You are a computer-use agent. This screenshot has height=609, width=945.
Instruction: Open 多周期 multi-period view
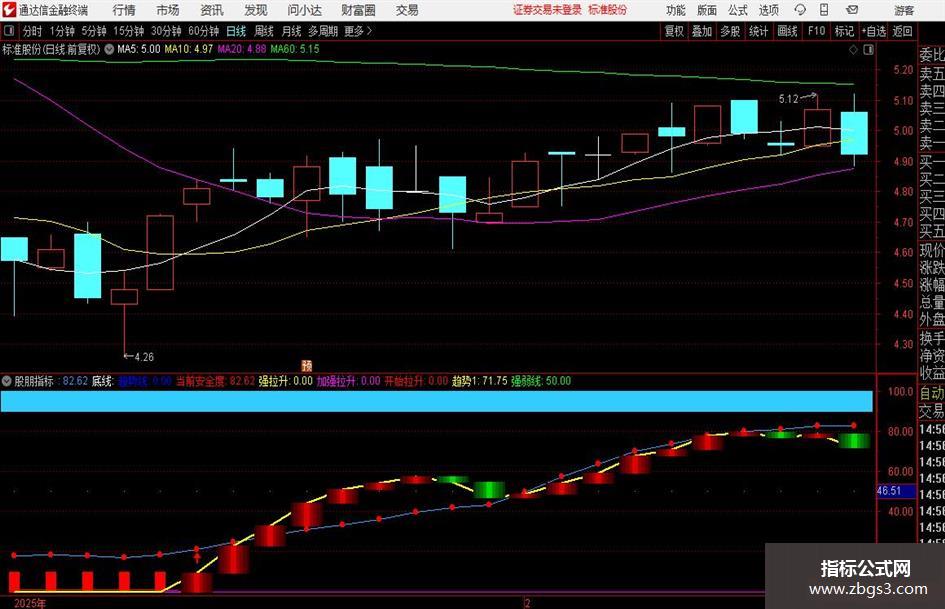click(x=323, y=31)
